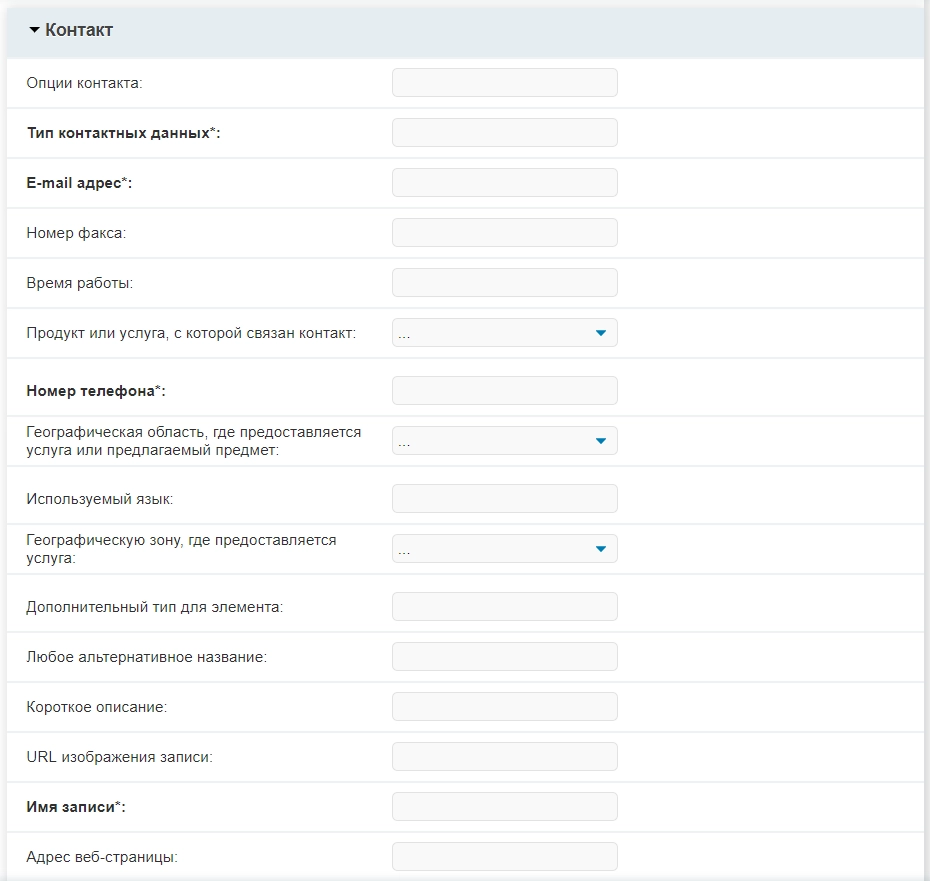Click the Время работы input field
Screen dimensions: 930x881
pyautogui.click(x=505, y=282)
